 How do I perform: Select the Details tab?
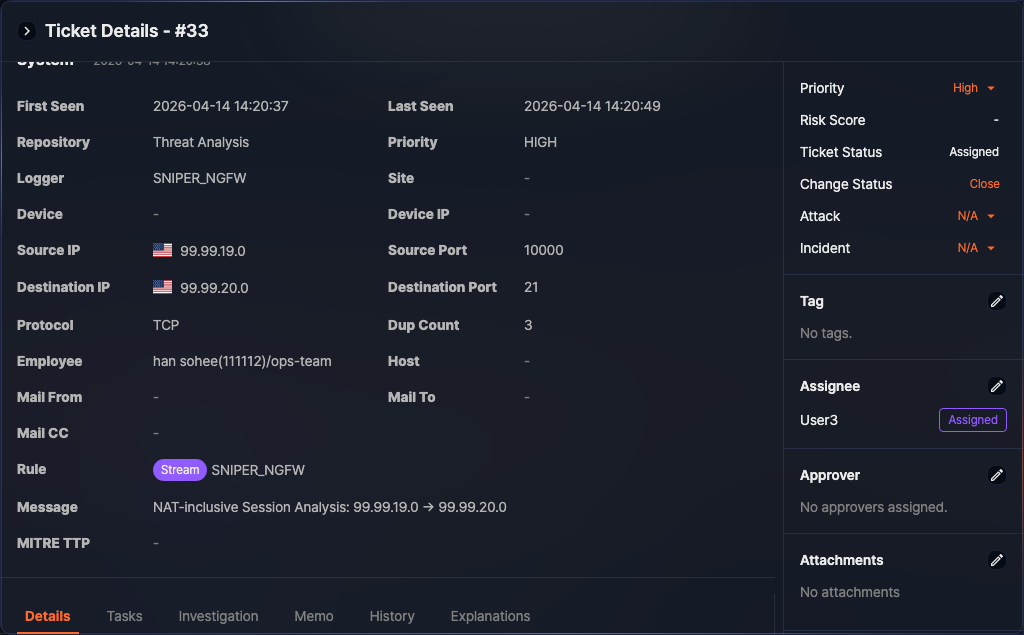tap(48, 616)
